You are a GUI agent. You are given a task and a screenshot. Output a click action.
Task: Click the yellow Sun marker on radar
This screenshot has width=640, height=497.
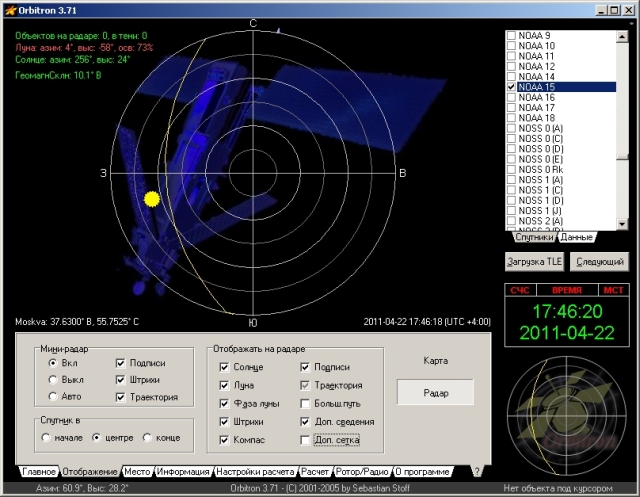pos(152,199)
